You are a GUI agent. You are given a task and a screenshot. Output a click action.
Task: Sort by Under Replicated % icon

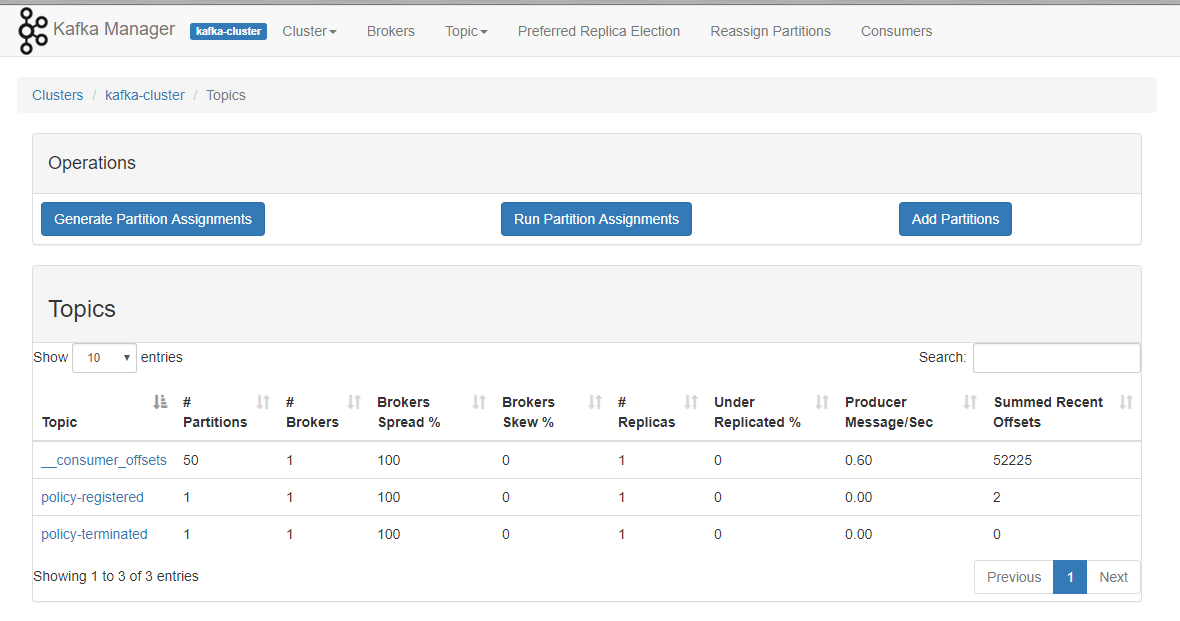pos(822,402)
